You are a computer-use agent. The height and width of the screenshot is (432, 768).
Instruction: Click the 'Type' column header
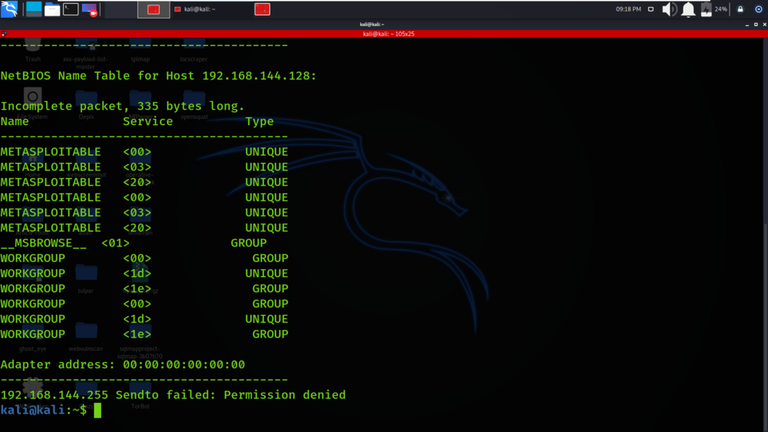click(x=259, y=122)
